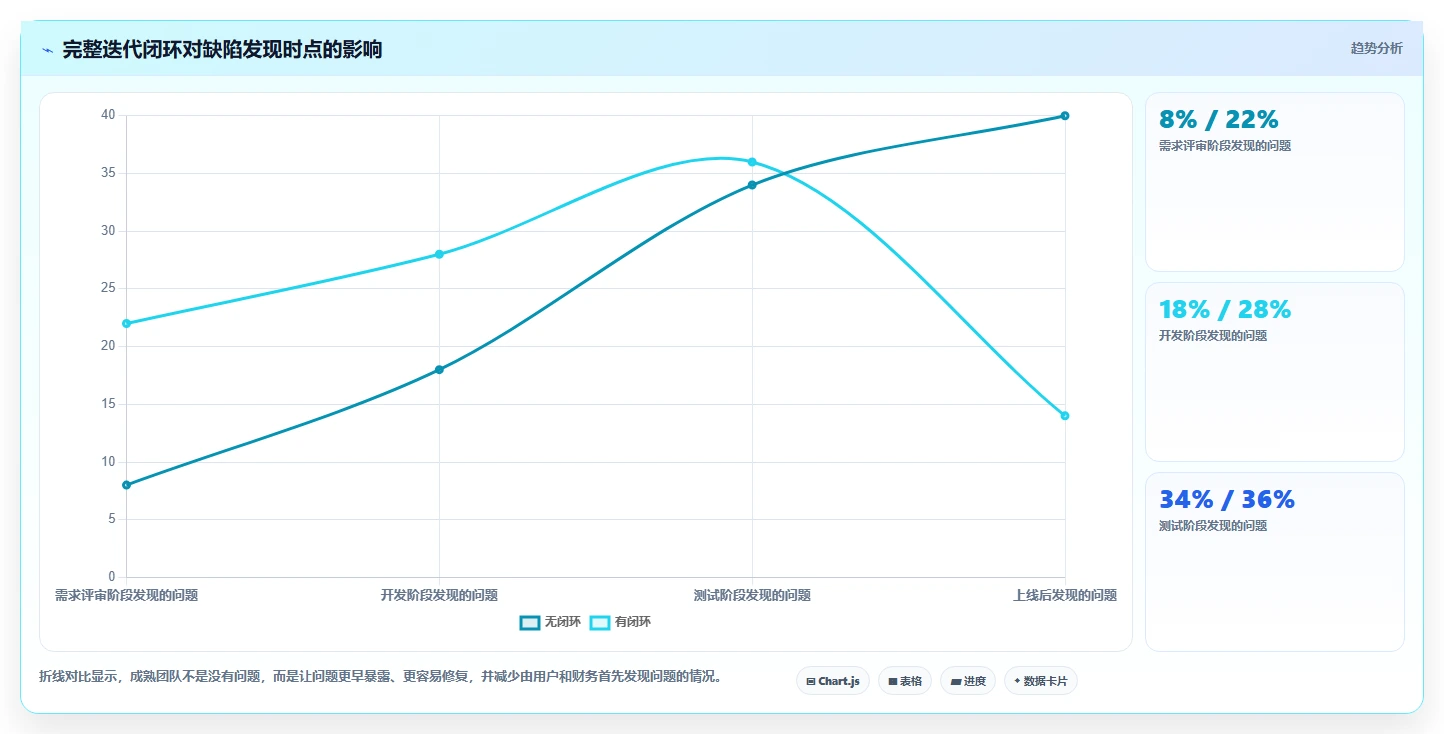
Task: Click the y-axis value 30
Action: click(109, 231)
